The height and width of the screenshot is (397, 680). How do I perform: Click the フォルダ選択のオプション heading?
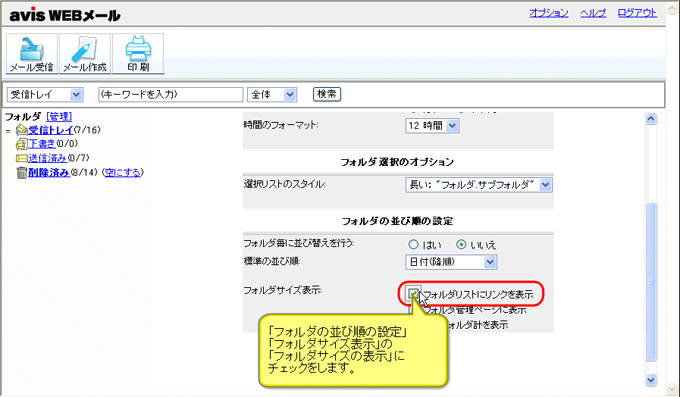pos(397,162)
